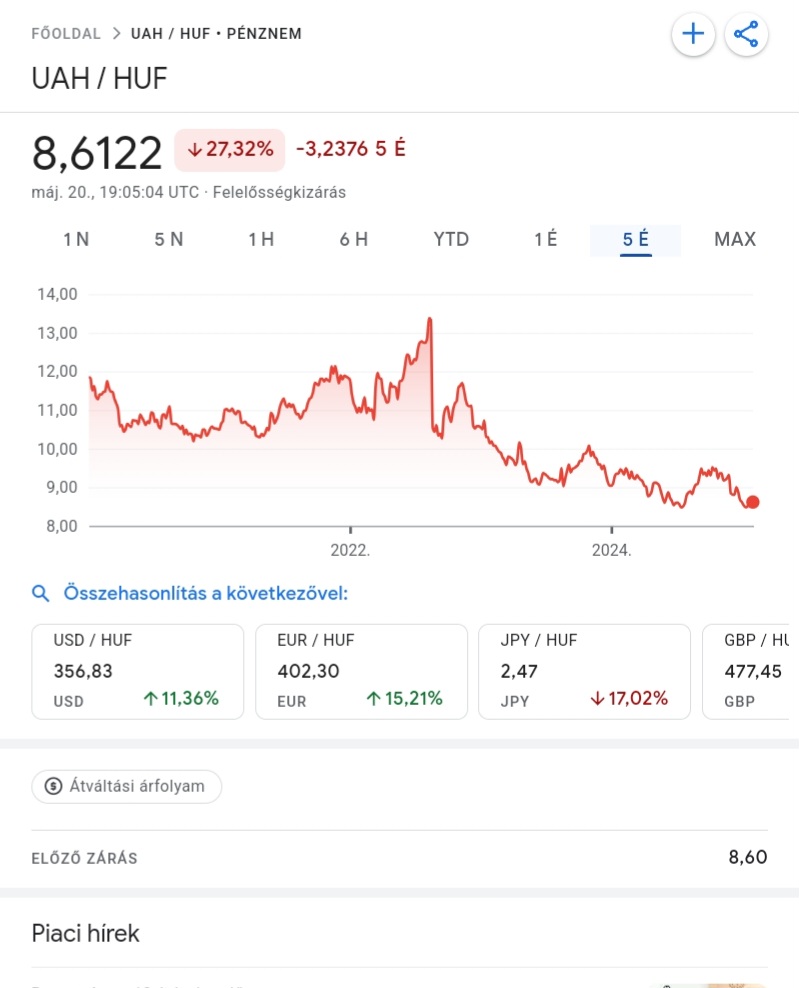This screenshot has width=799, height=988.
Task: Open the JPY / HUF comparison card
Action: (584, 672)
